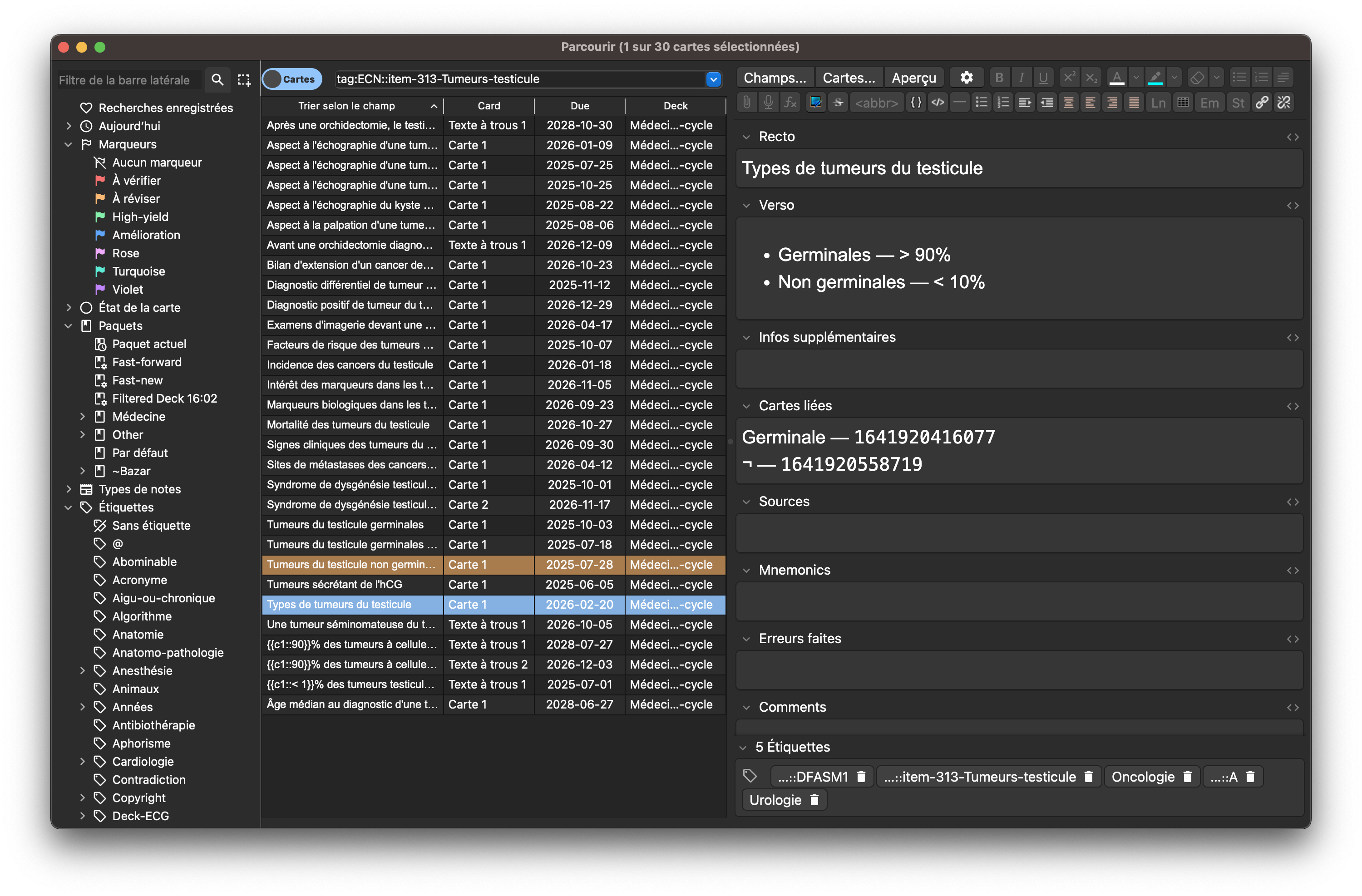The width and height of the screenshot is (1362, 896).
Task: Insert a horizontal rule line
Action: (959, 103)
